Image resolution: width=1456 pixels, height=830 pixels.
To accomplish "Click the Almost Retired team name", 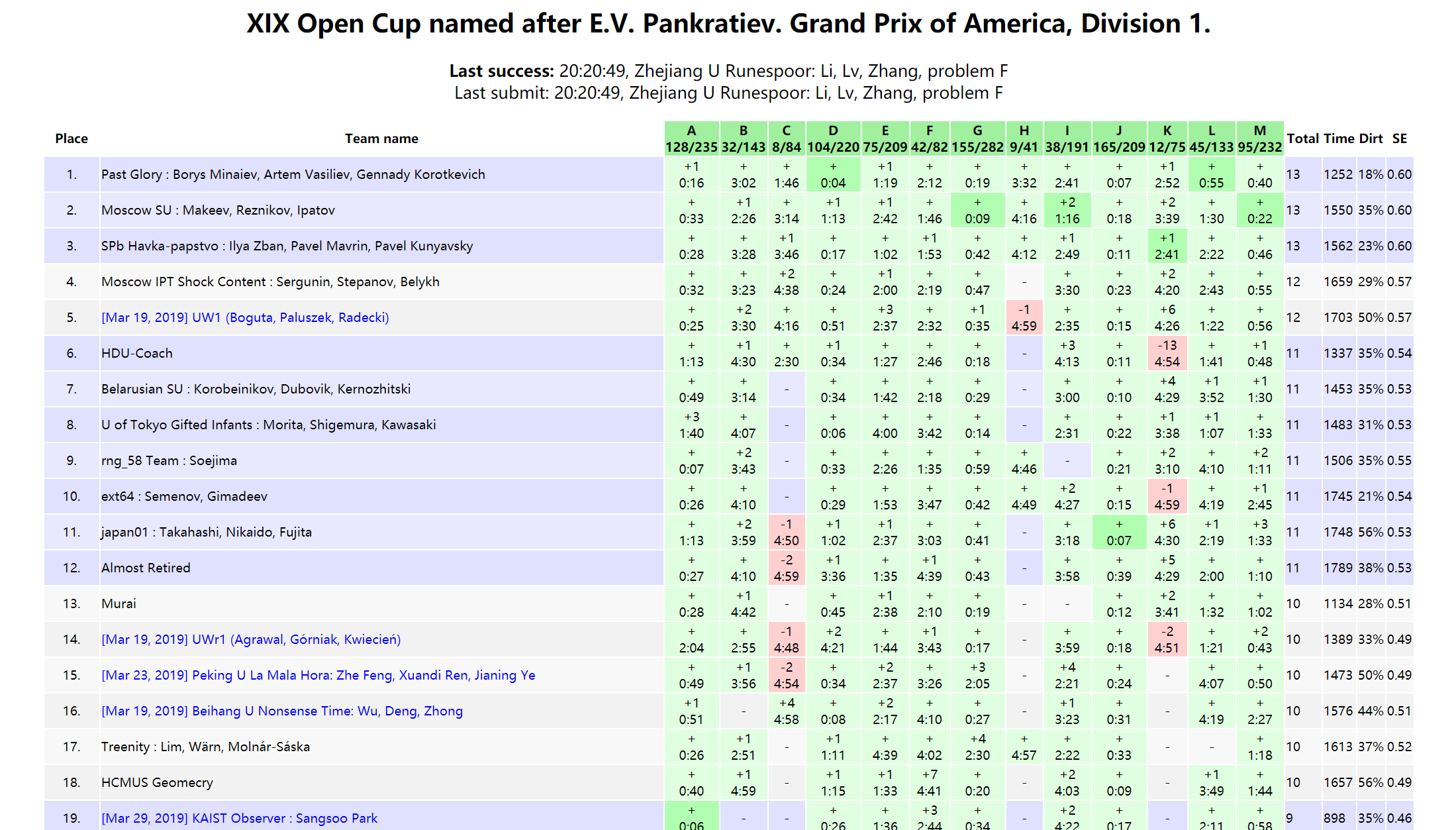I will [146, 568].
